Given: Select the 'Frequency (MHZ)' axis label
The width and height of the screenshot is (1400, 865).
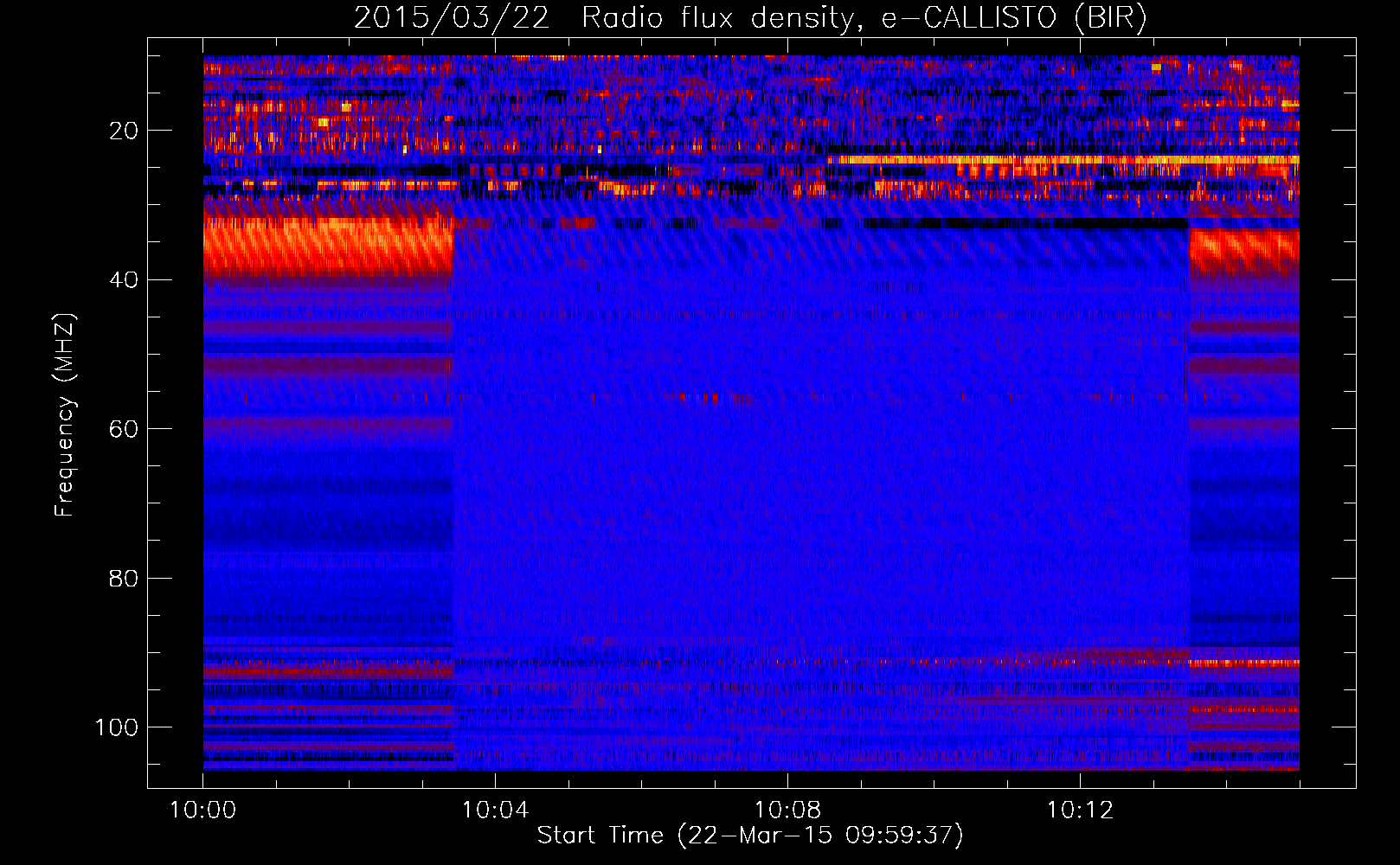Looking at the screenshot, I should [x=66, y=415].
